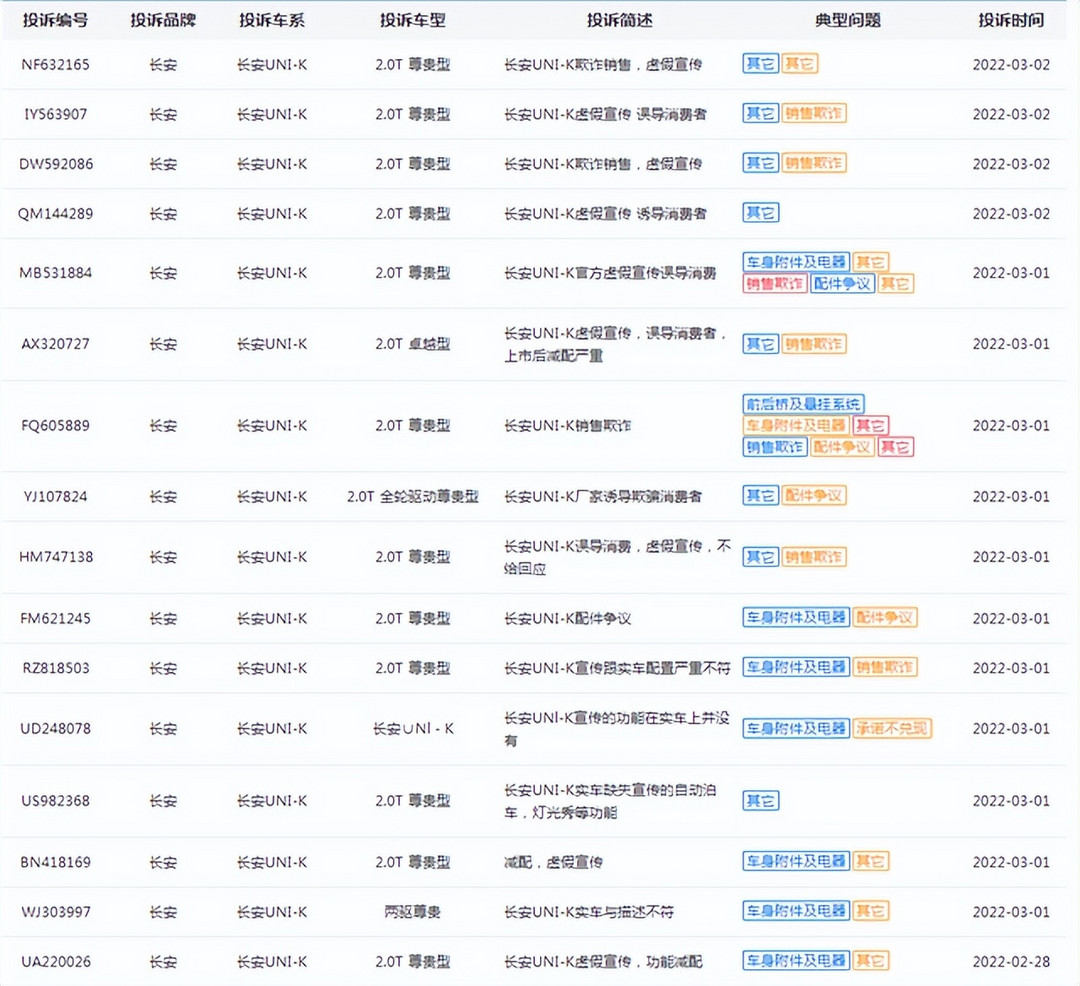Click the 典型问题 column header

tap(848, 20)
